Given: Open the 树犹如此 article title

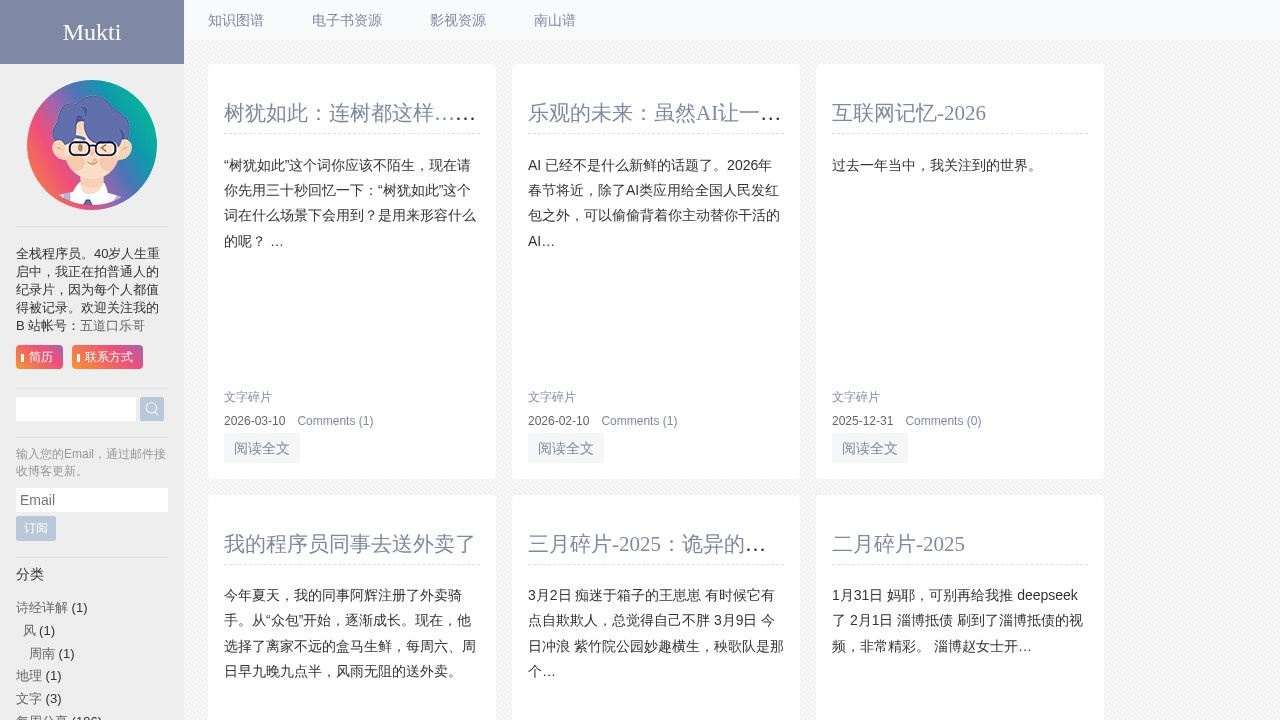Looking at the screenshot, I should (x=351, y=113).
